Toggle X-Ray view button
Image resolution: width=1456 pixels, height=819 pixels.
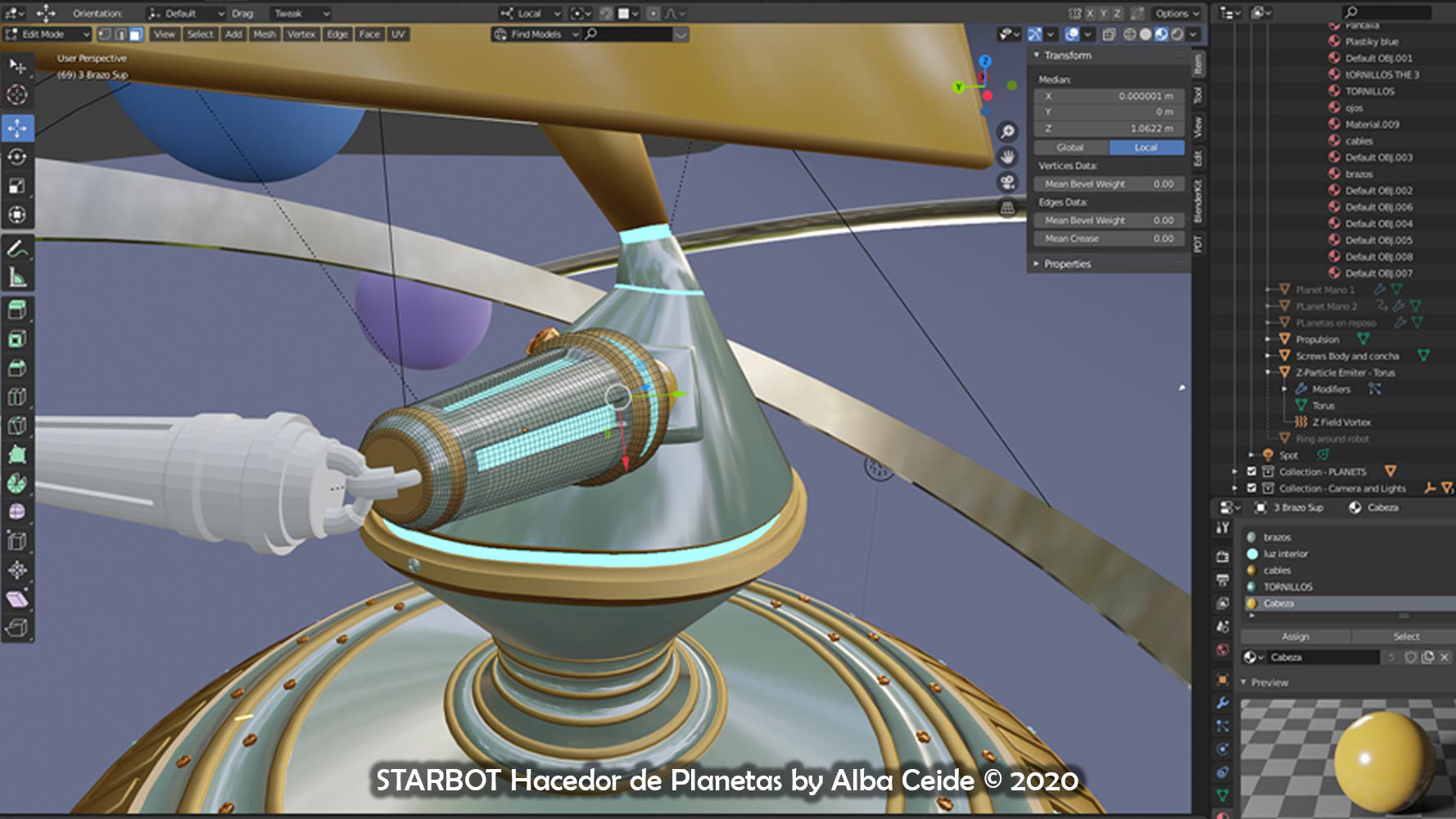pyautogui.click(x=1108, y=34)
